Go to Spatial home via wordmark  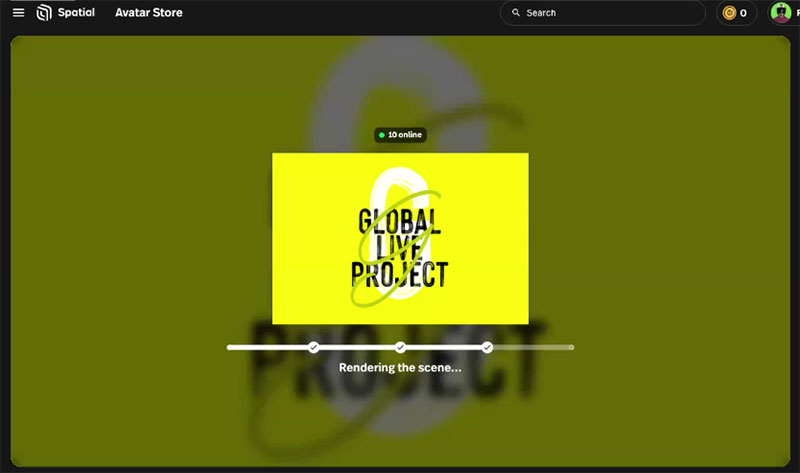coord(76,12)
